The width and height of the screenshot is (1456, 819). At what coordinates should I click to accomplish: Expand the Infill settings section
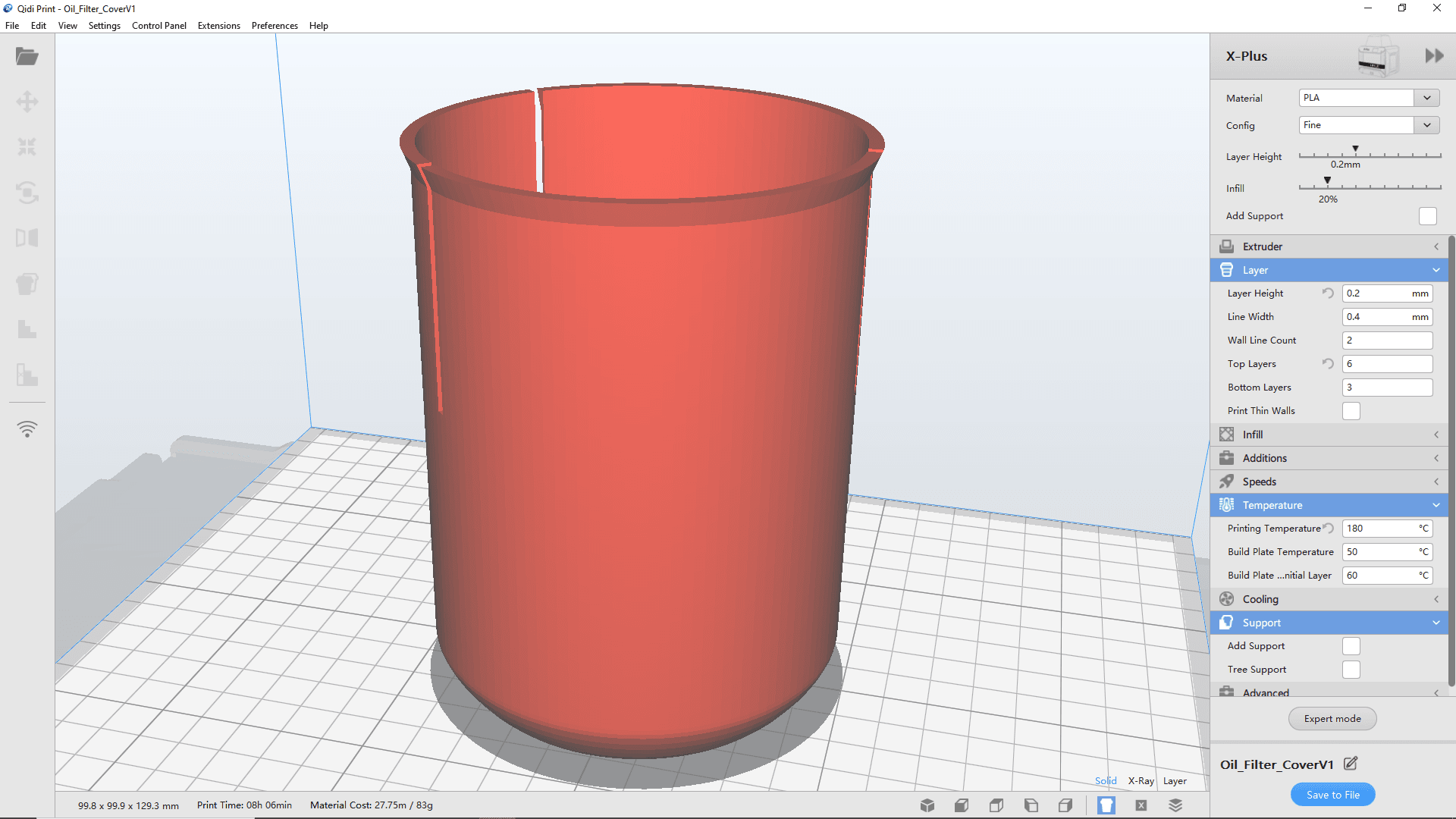(1329, 435)
